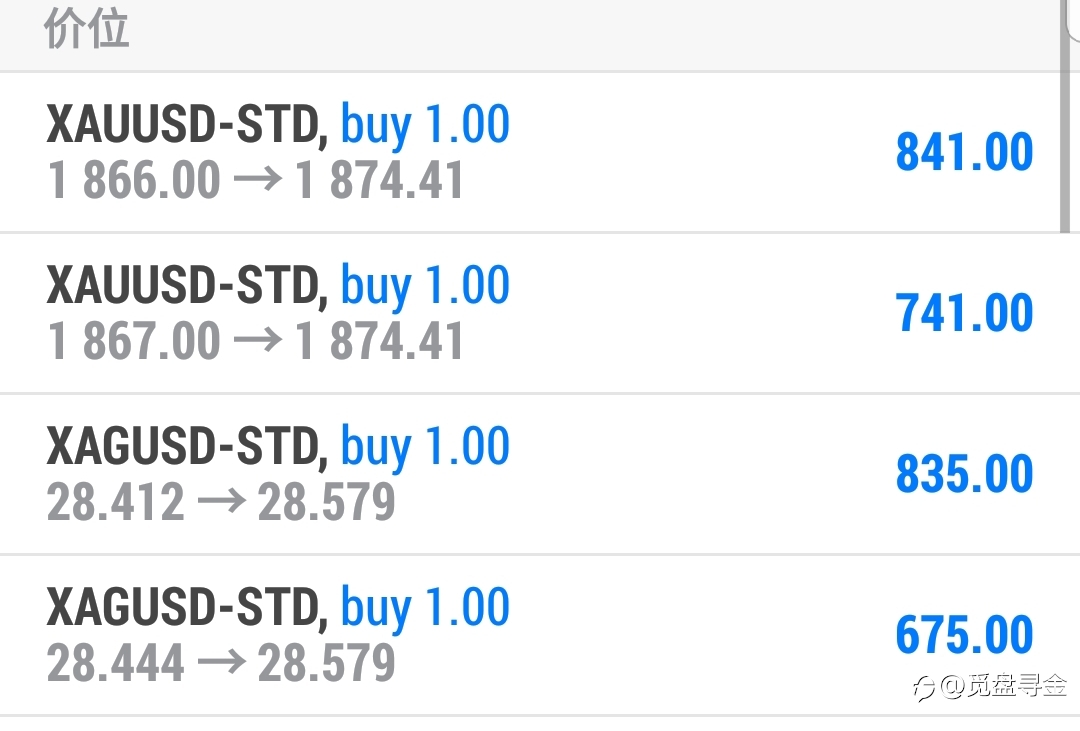Click the 741.00 profit value
This screenshot has width=1080, height=731.
tap(964, 313)
